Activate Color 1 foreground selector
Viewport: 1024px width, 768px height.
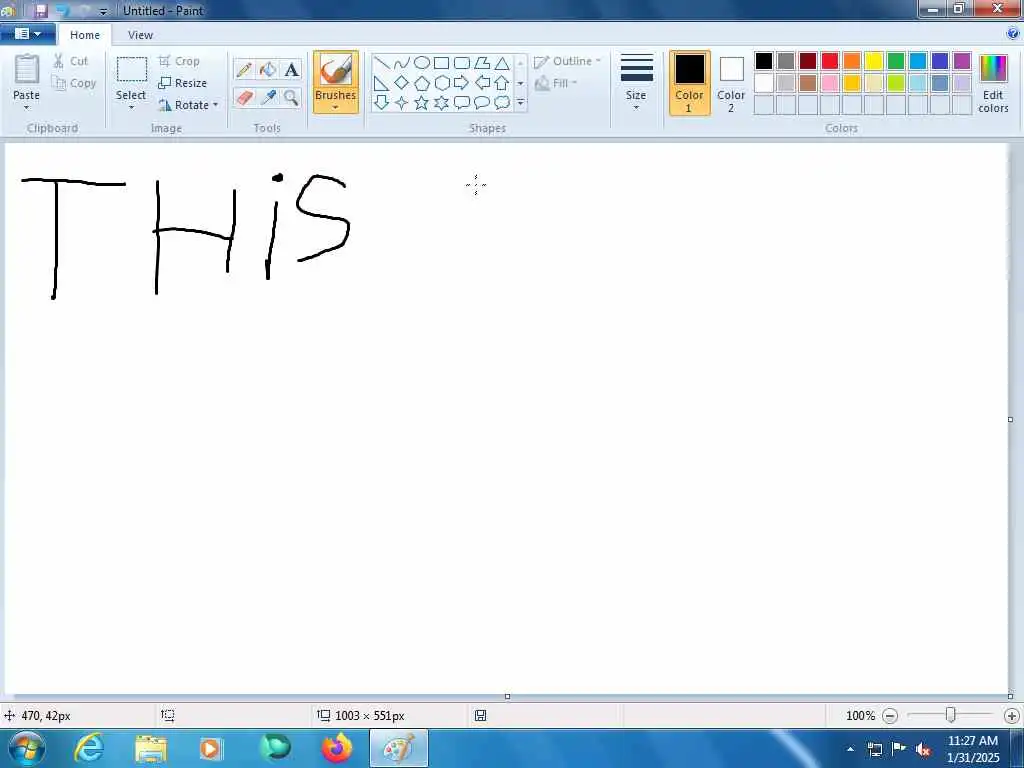(x=689, y=83)
